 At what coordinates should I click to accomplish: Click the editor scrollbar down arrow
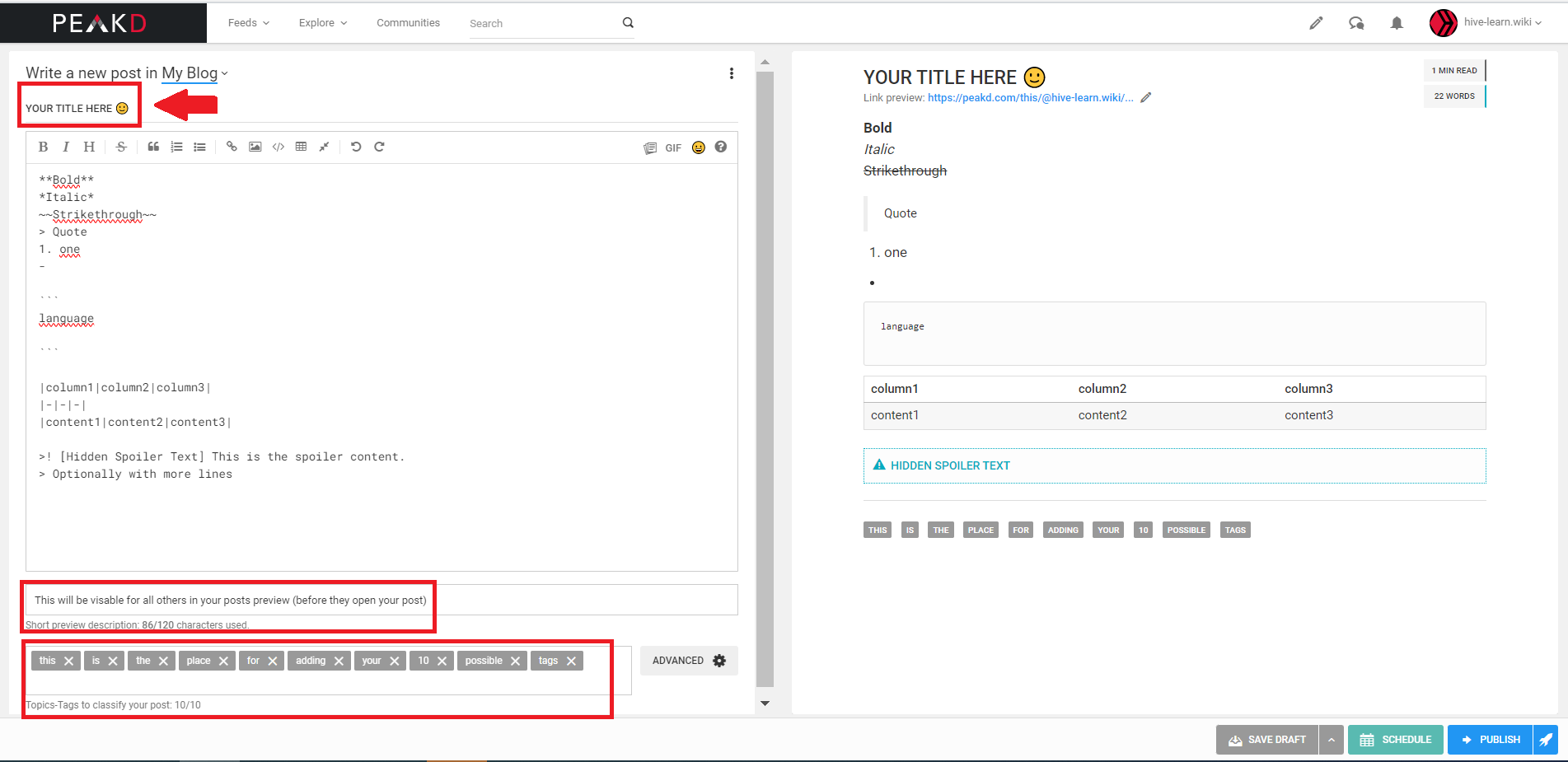[x=765, y=704]
